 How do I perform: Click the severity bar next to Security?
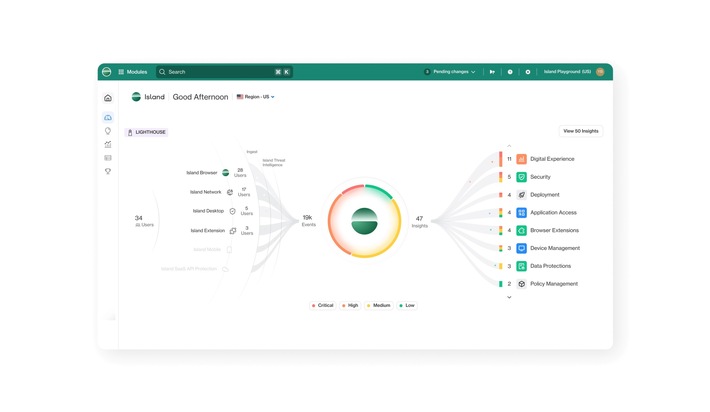500,177
